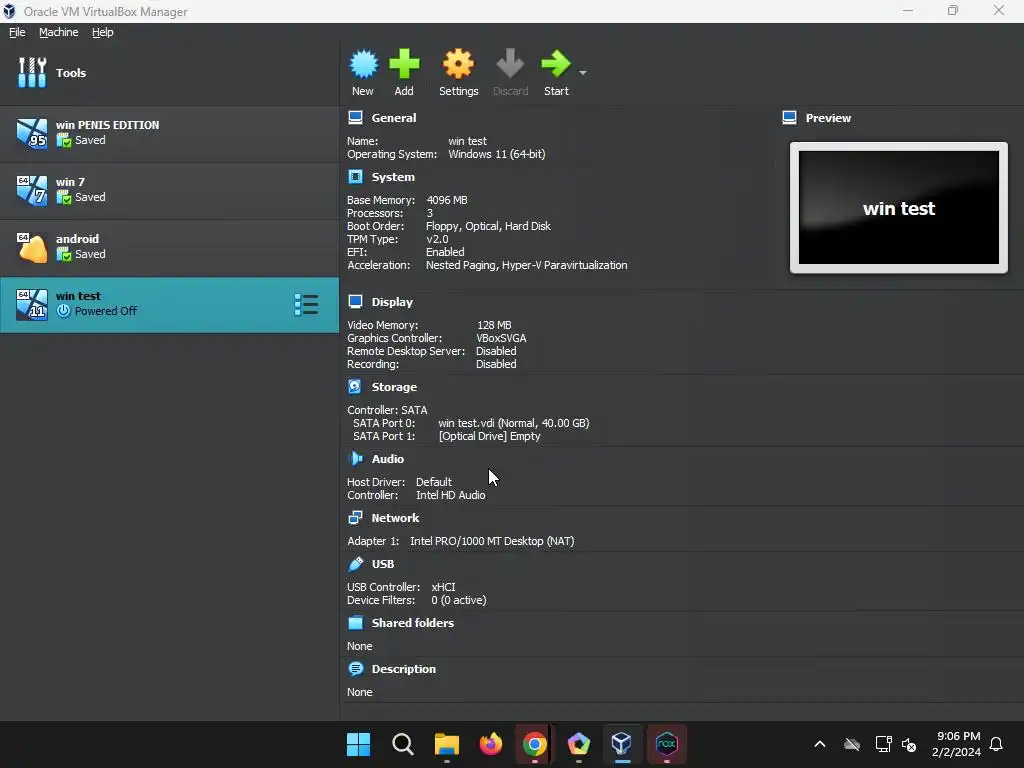Click the Intel HD Audio controller value
Screen dimensions: 1024x768
click(451, 496)
